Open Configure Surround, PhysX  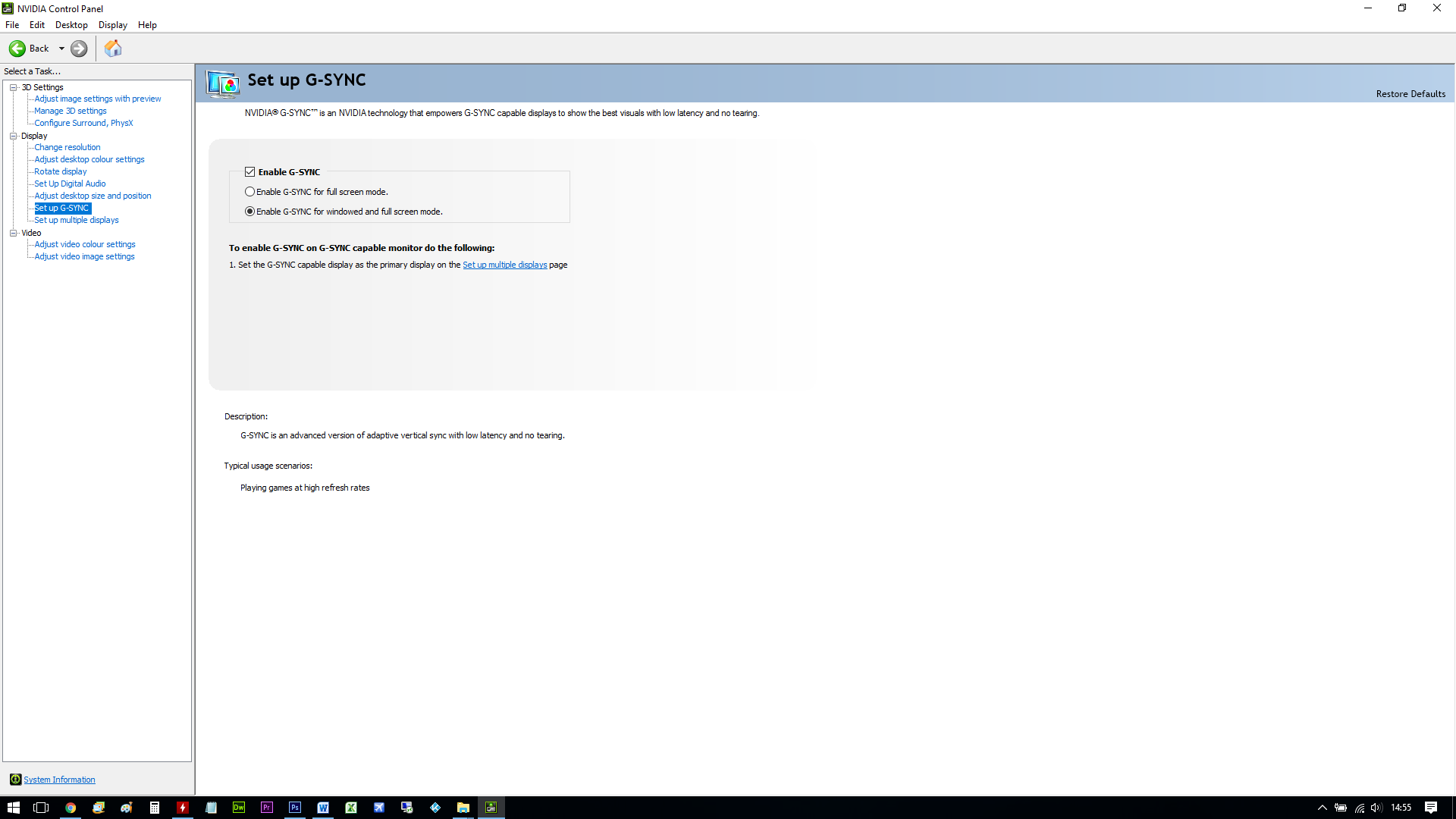[x=83, y=123]
